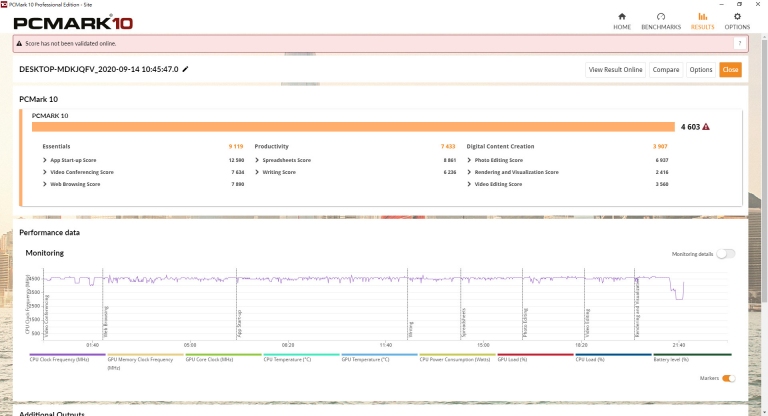
Task: Expand Video Conferencing Score details
Action: click(45, 172)
